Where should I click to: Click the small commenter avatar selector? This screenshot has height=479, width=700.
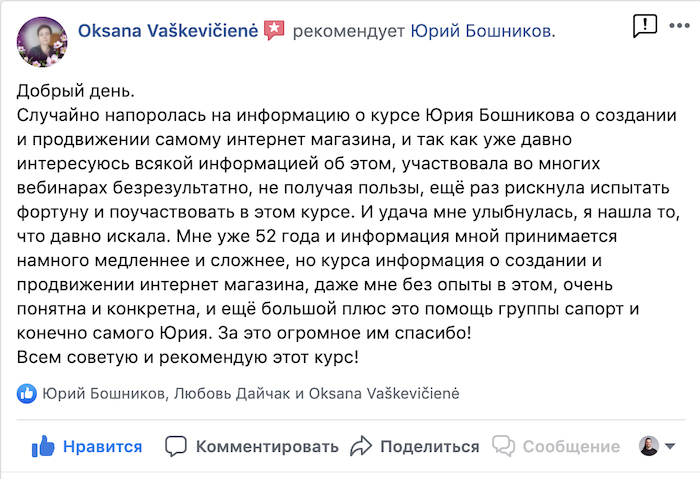(x=649, y=446)
